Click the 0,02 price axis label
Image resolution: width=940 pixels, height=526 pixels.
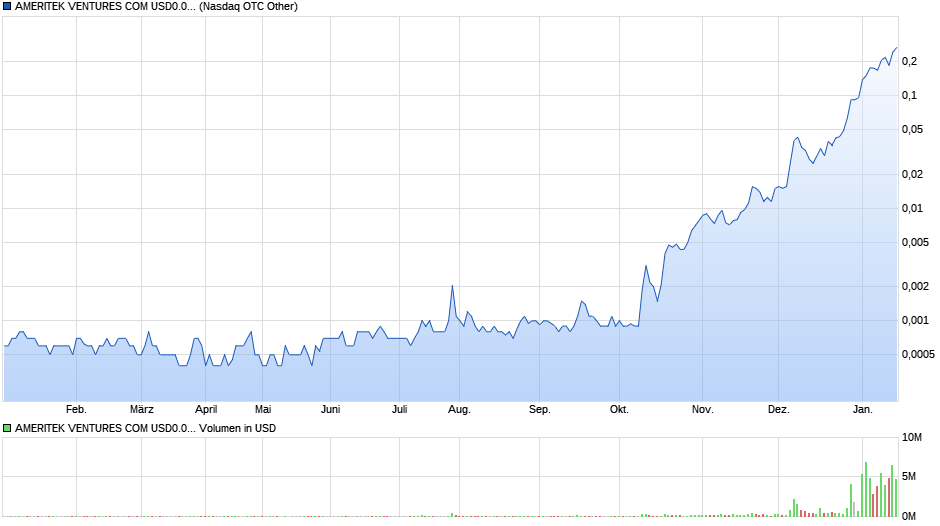tap(912, 175)
